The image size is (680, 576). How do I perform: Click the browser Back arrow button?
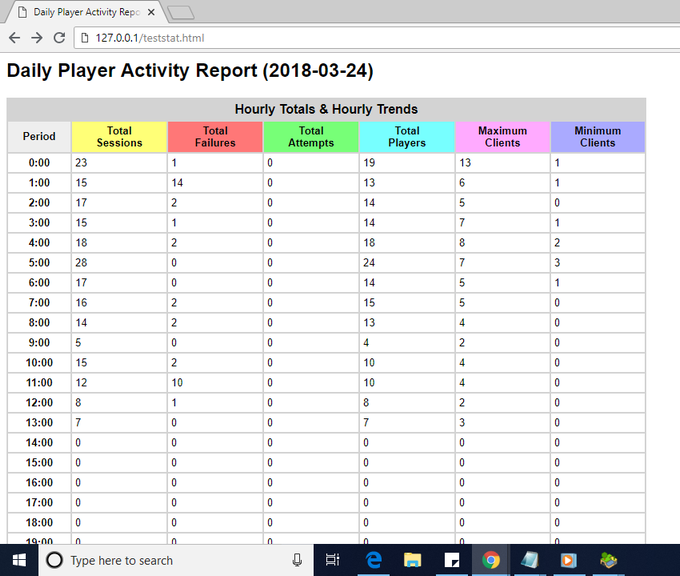14,37
